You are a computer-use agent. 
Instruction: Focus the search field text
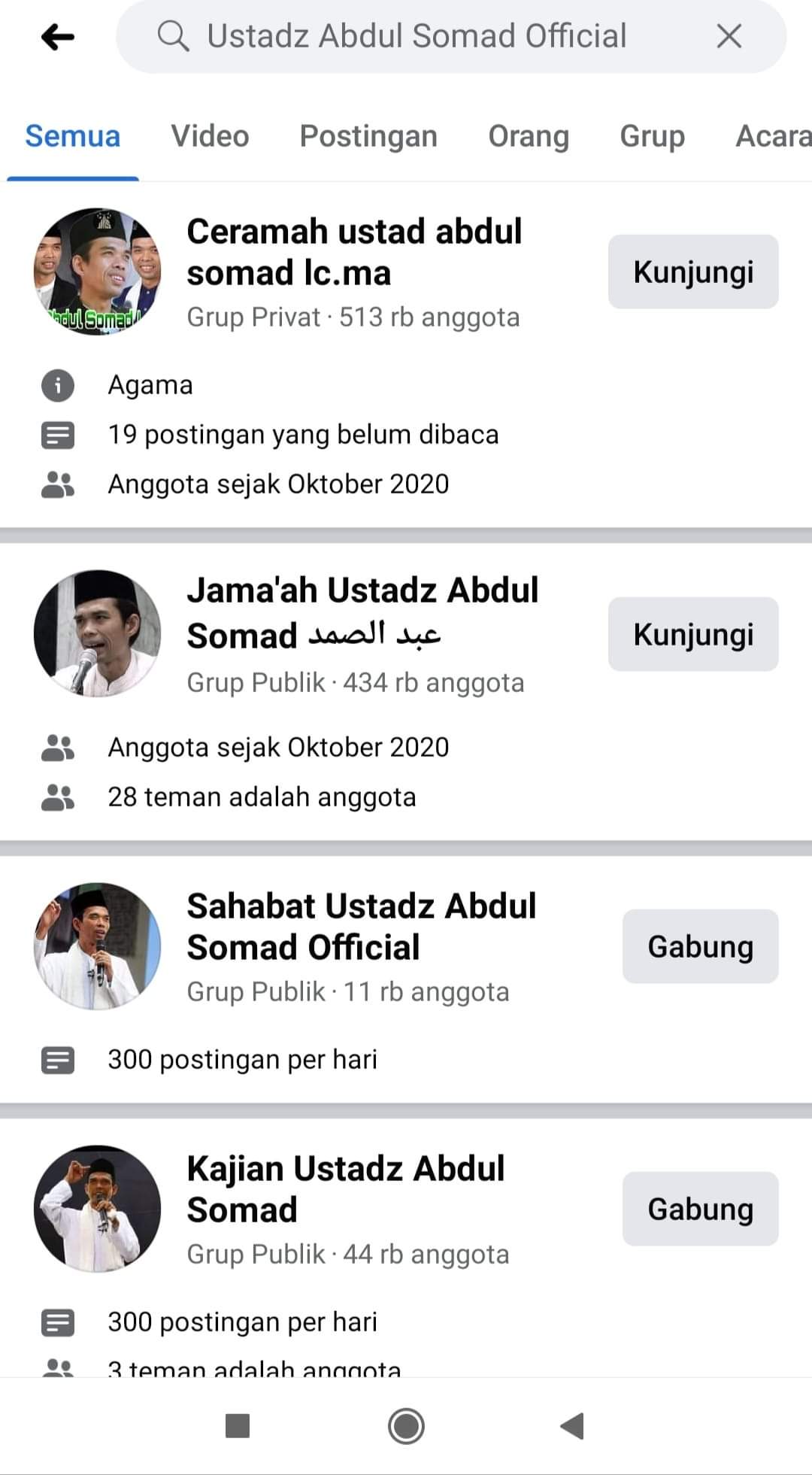417,36
